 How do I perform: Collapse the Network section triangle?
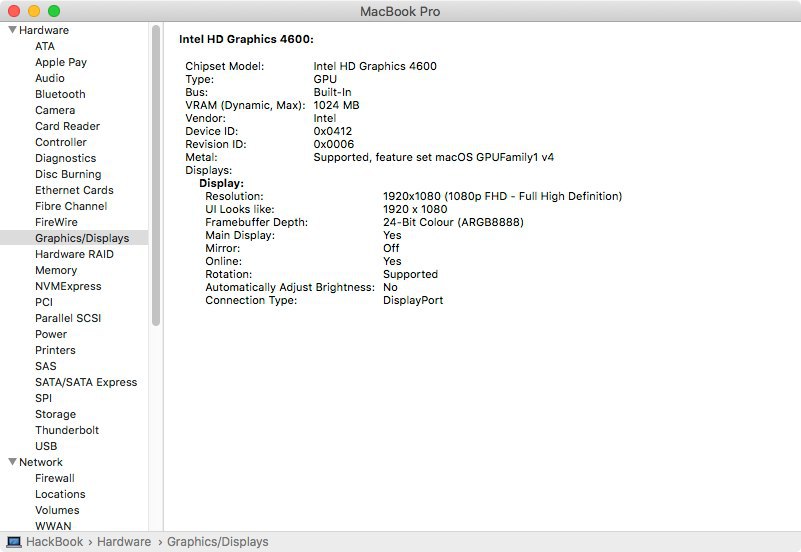tap(13, 462)
